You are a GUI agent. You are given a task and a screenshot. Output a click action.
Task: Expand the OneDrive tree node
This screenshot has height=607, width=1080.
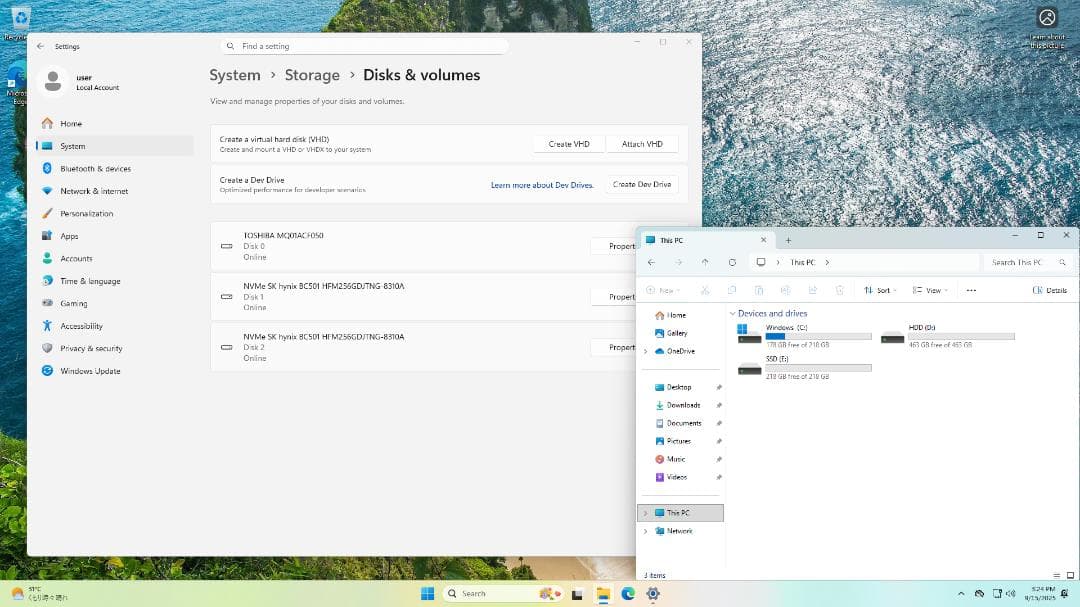point(645,351)
